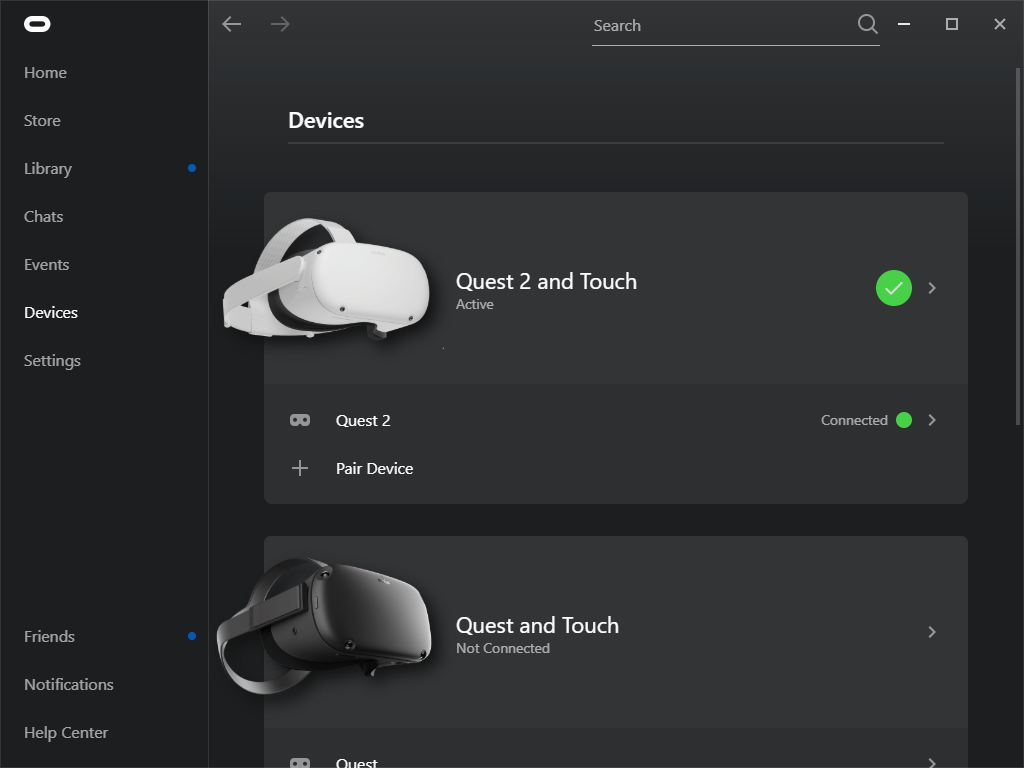Click the Pair Device link
This screenshot has width=1024, height=768.
tap(374, 468)
